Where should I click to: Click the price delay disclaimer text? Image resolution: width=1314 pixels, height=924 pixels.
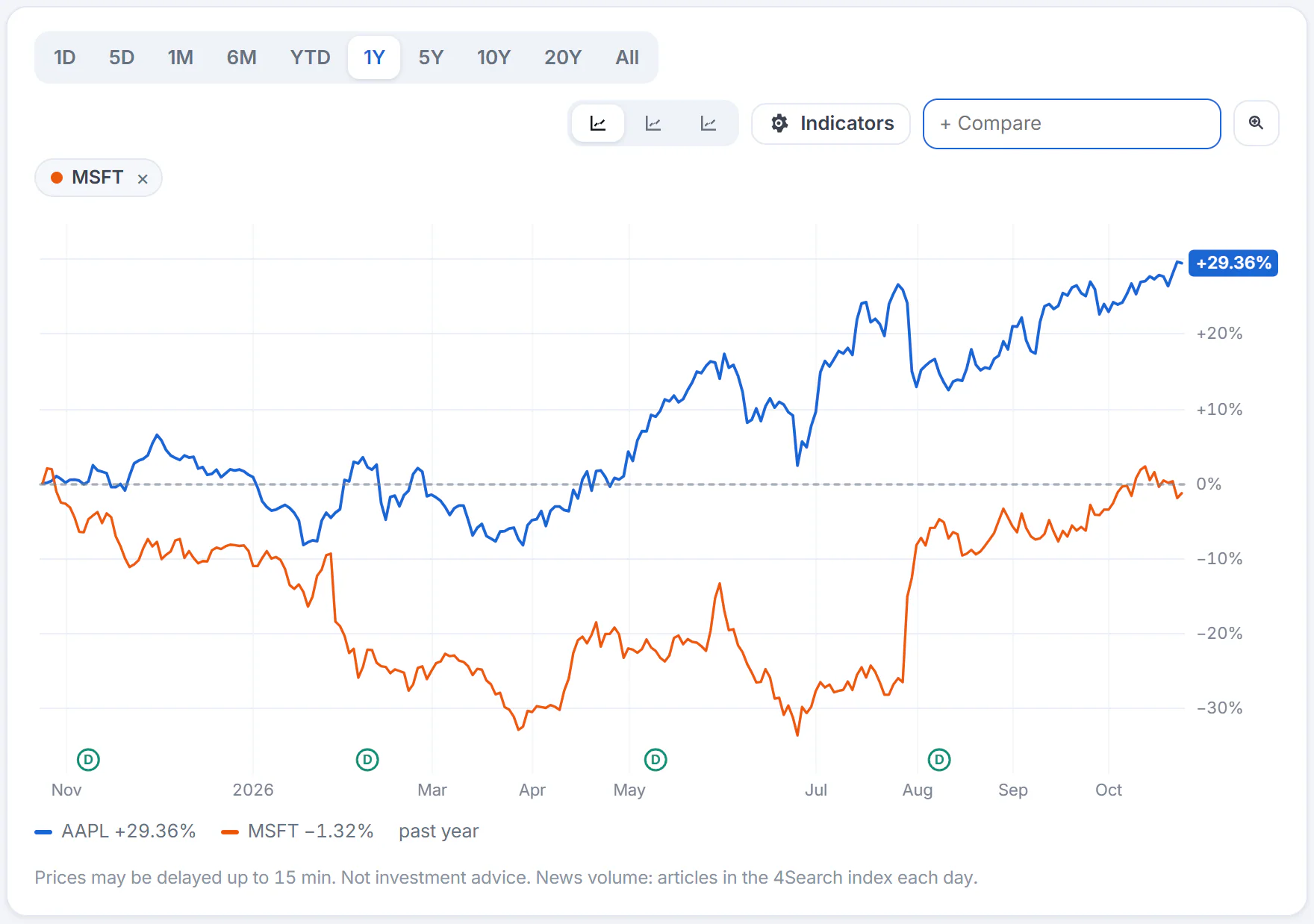(x=506, y=878)
